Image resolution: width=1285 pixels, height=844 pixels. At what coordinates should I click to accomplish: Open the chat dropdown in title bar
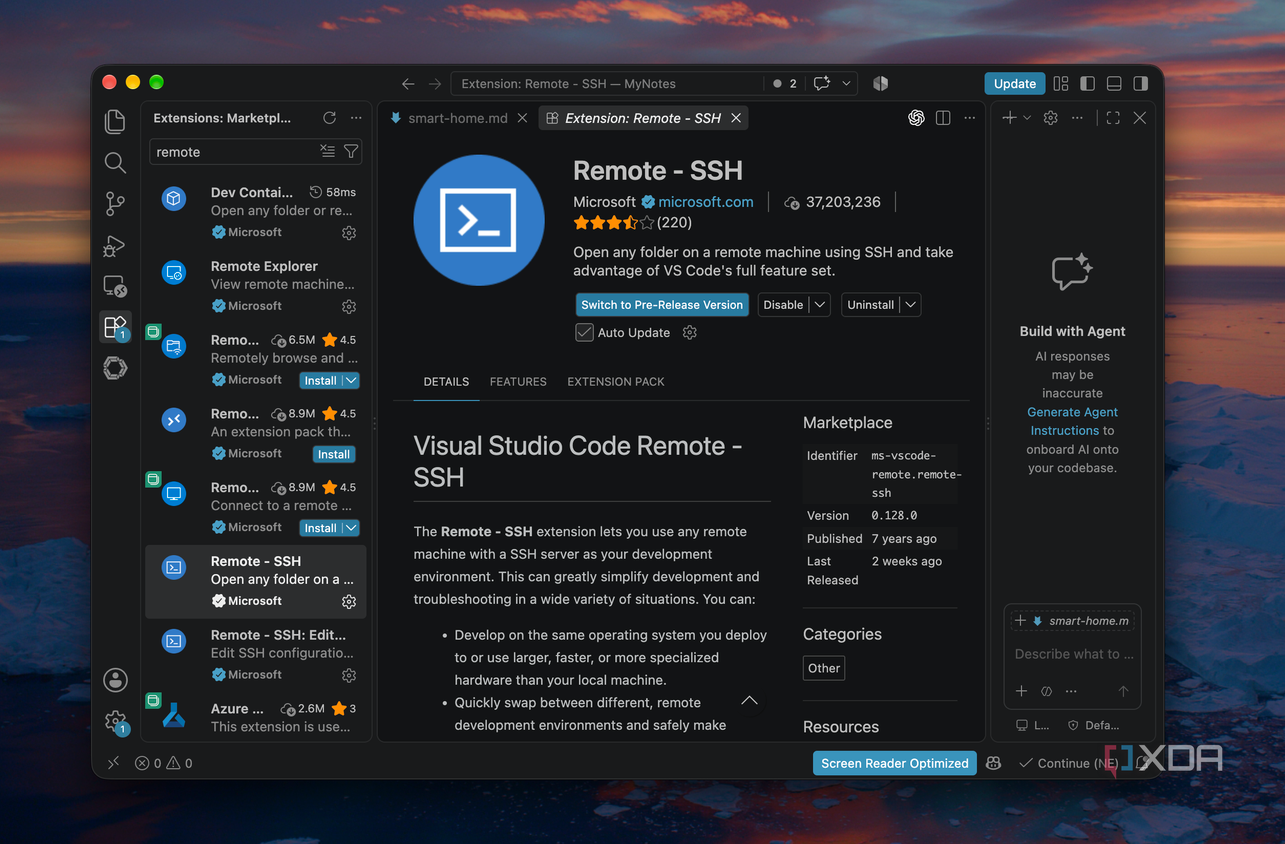(x=847, y=84)
